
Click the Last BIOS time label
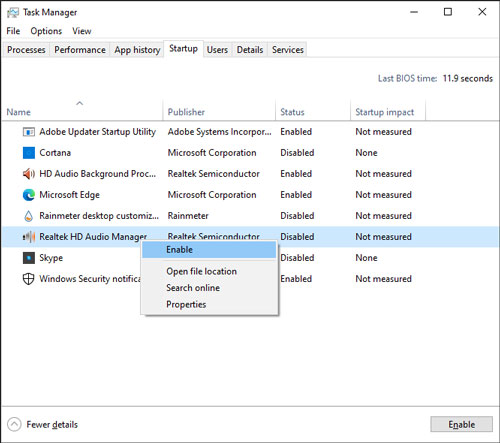[x=407, y=79]
